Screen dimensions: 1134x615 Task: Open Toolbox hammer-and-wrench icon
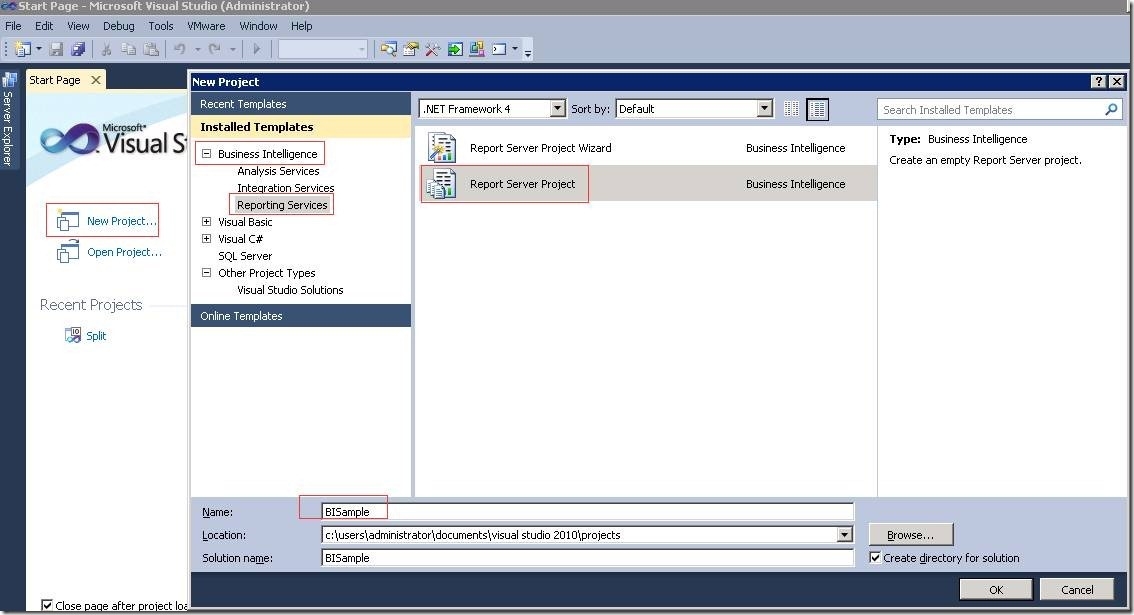[x=432, y=49]
